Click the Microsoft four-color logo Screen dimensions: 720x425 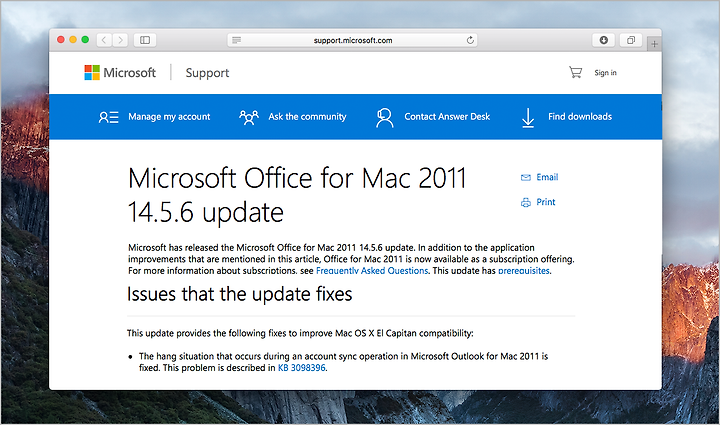coord(92,73)
